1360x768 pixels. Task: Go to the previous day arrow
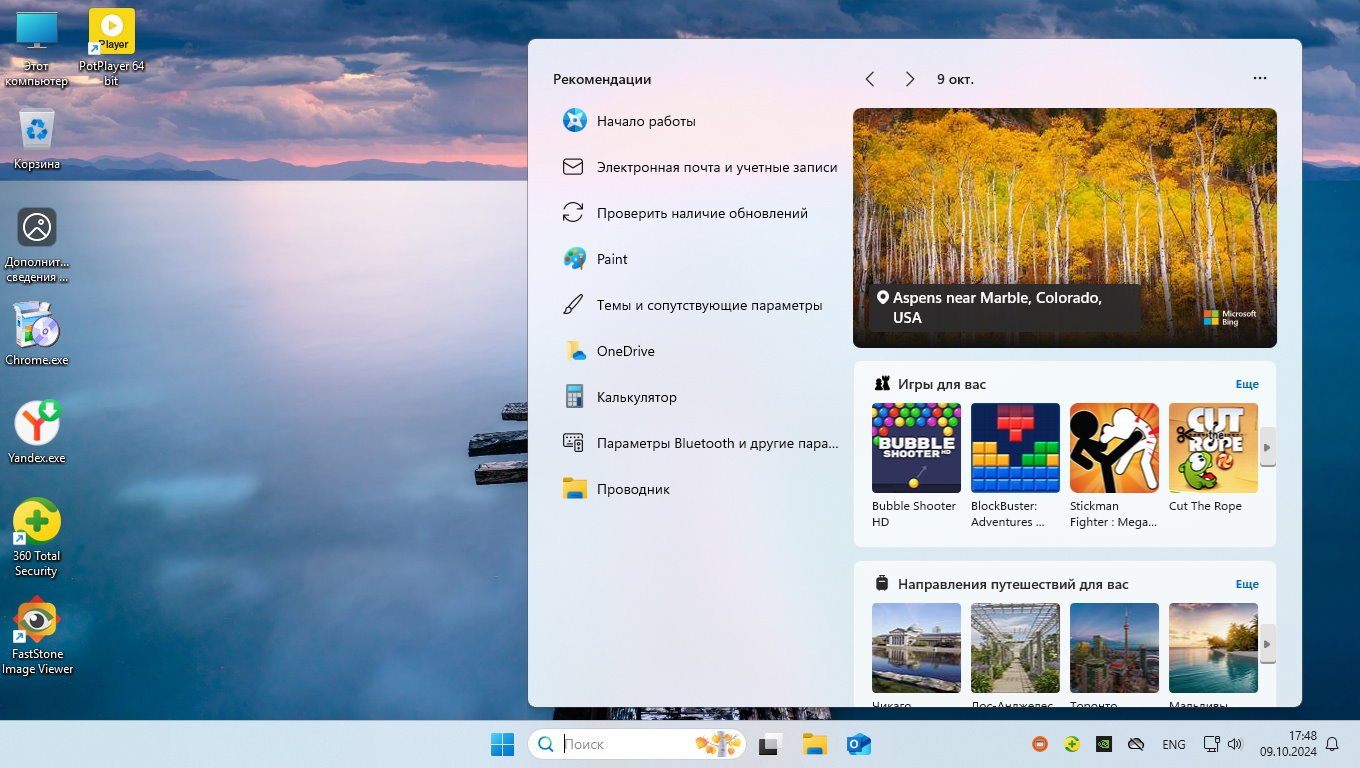[x=870, y=79]
